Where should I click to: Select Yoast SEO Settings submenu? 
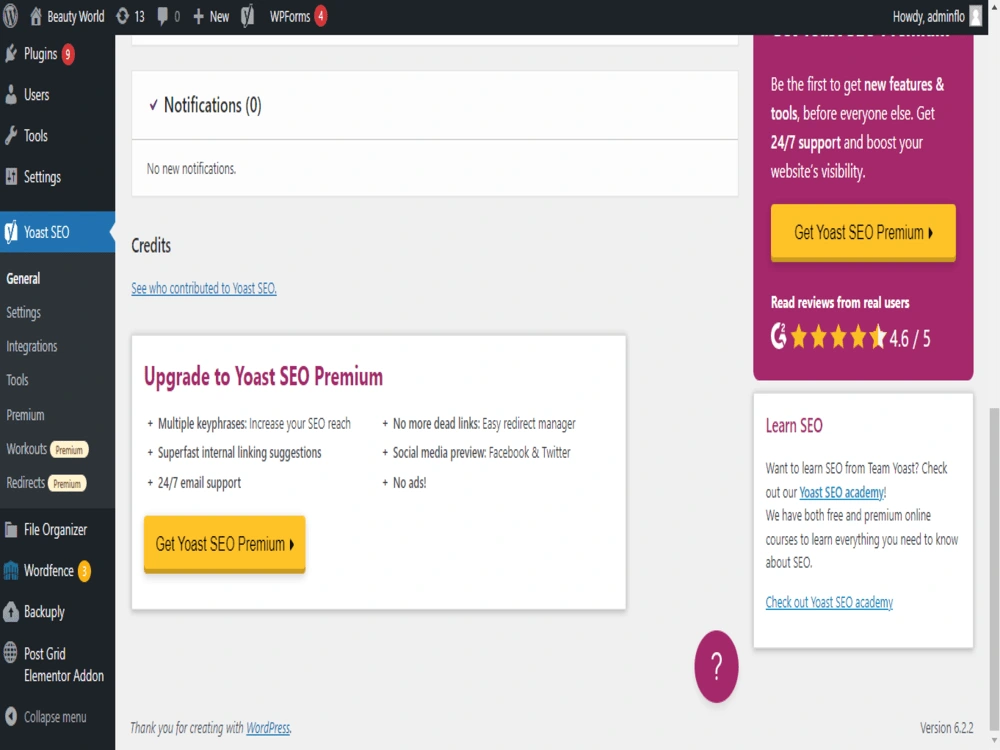[x=24, y=312]
